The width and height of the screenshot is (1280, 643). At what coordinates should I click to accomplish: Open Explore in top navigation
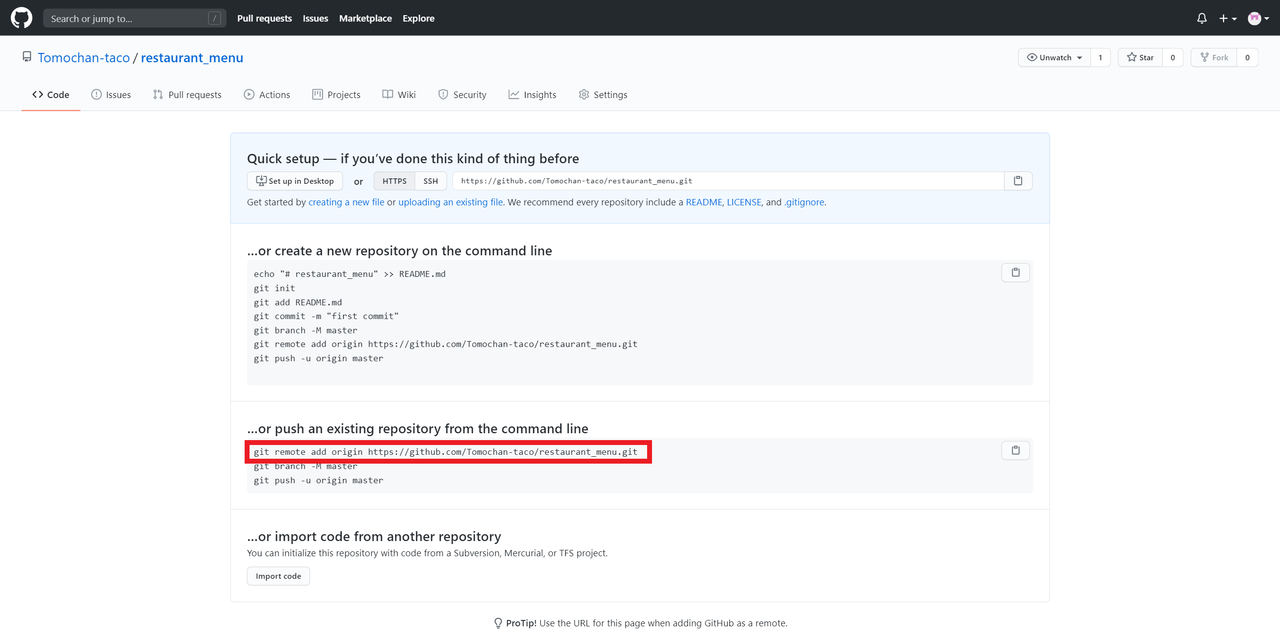[418, 18]
